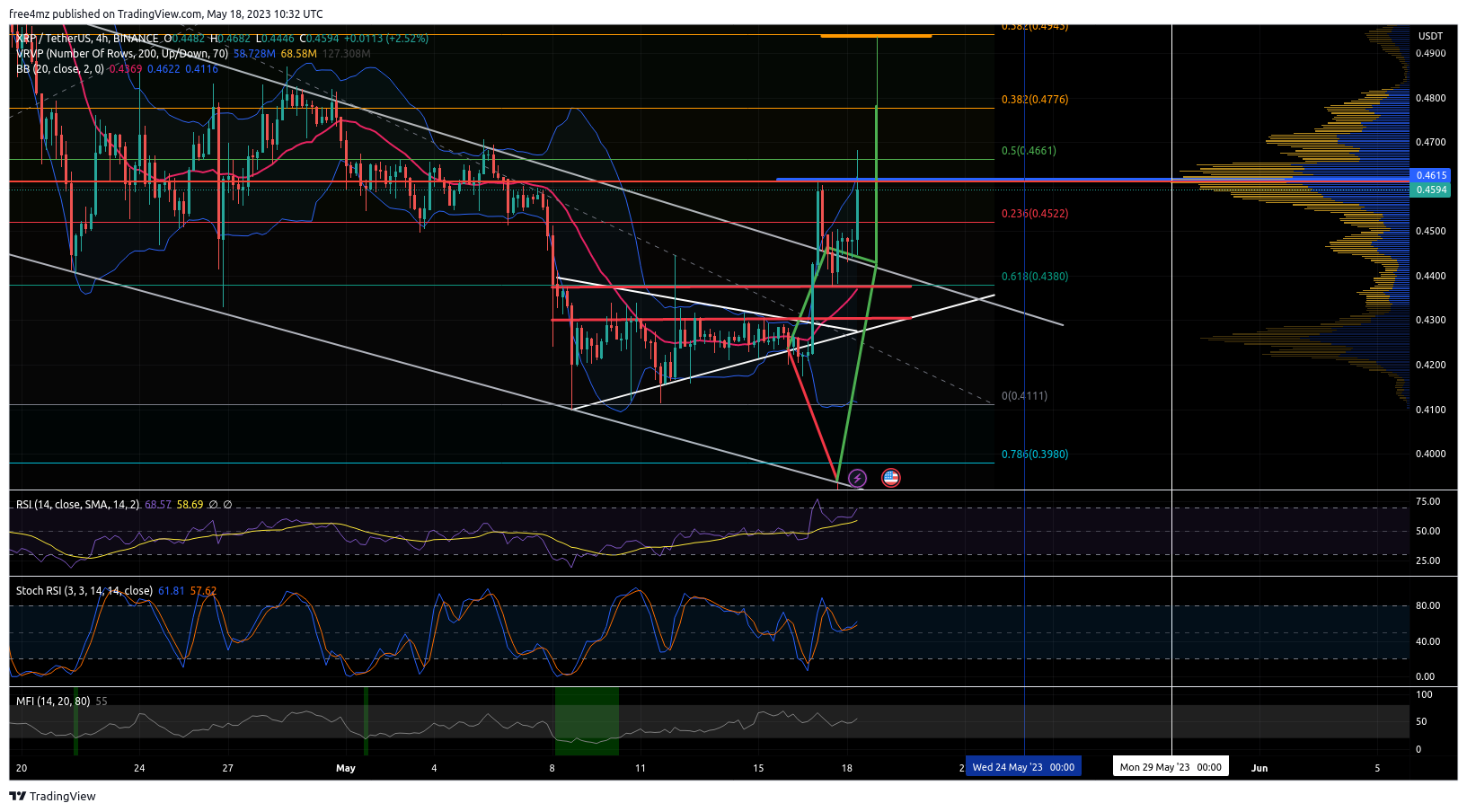Click the VRVP 58.728M up volume value
Viewport: 1467px width, 812px height.
(254, 54)
